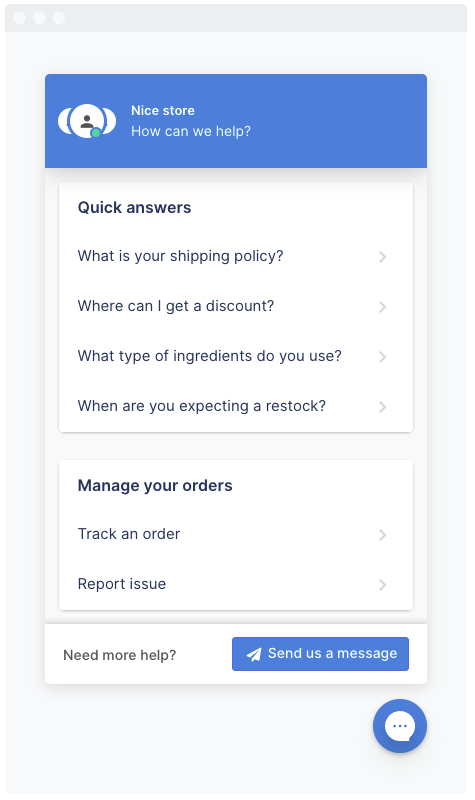475x800 pixels.
Task: Expand chevron beside shipping policy question
Action: coord(382,257)
